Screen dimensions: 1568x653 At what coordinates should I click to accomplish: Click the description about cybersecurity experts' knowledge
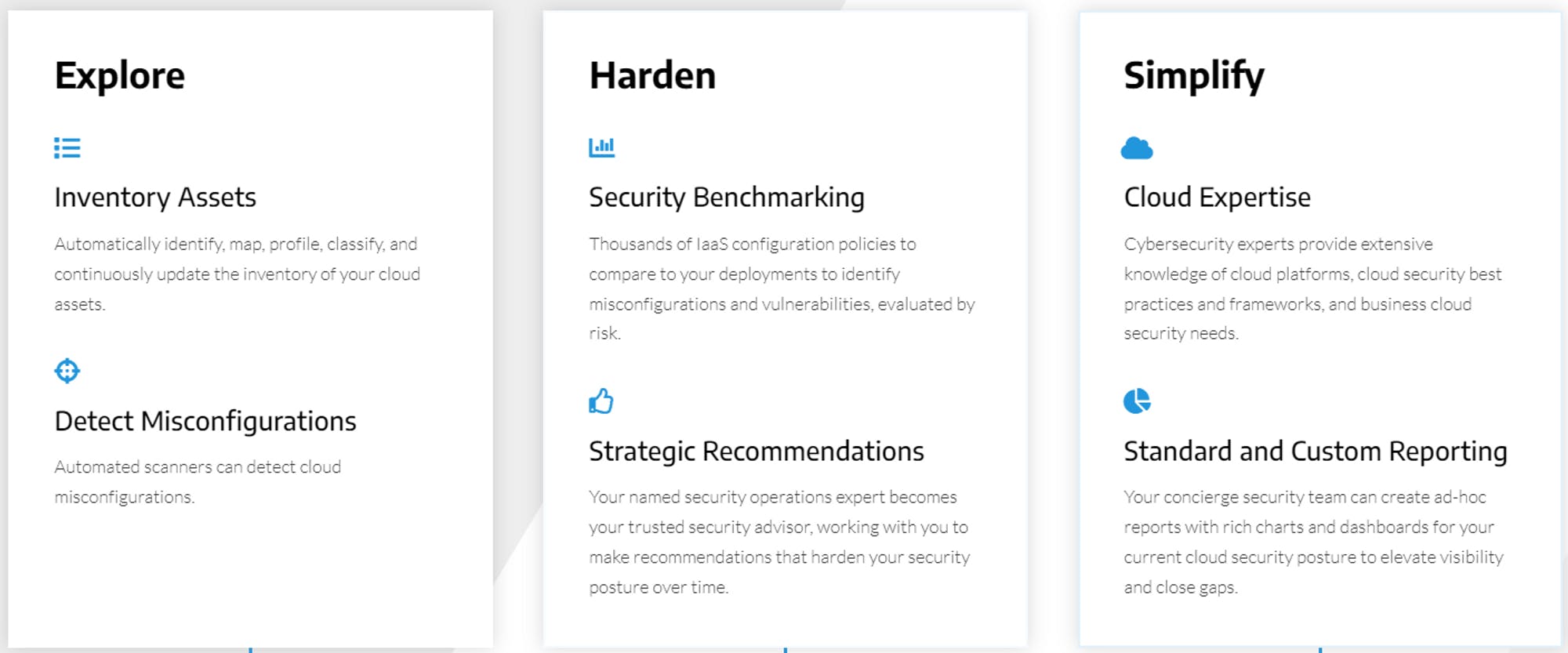point(1312,288)
